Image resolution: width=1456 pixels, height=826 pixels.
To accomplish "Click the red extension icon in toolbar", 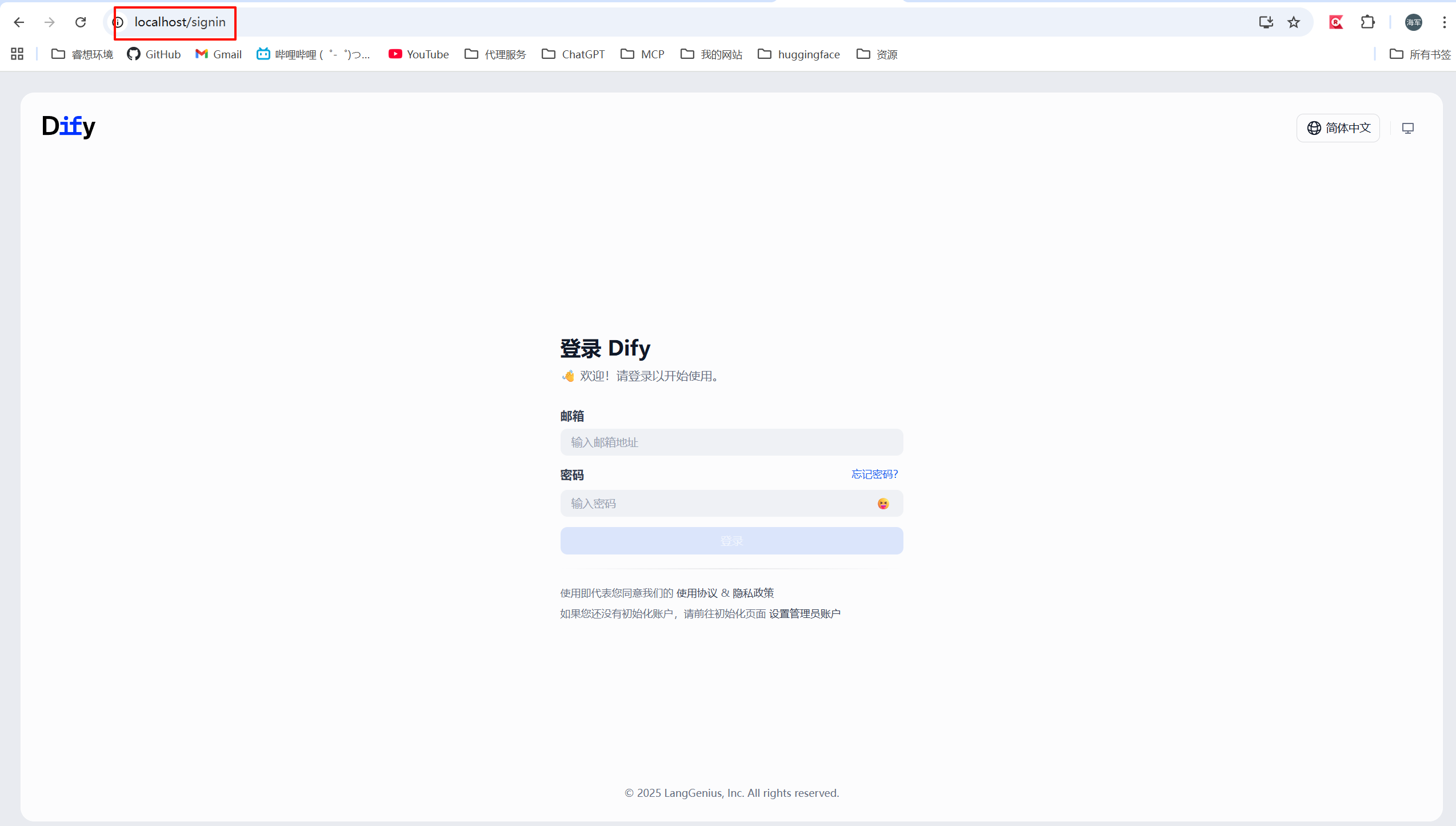I will point(1336,22).
